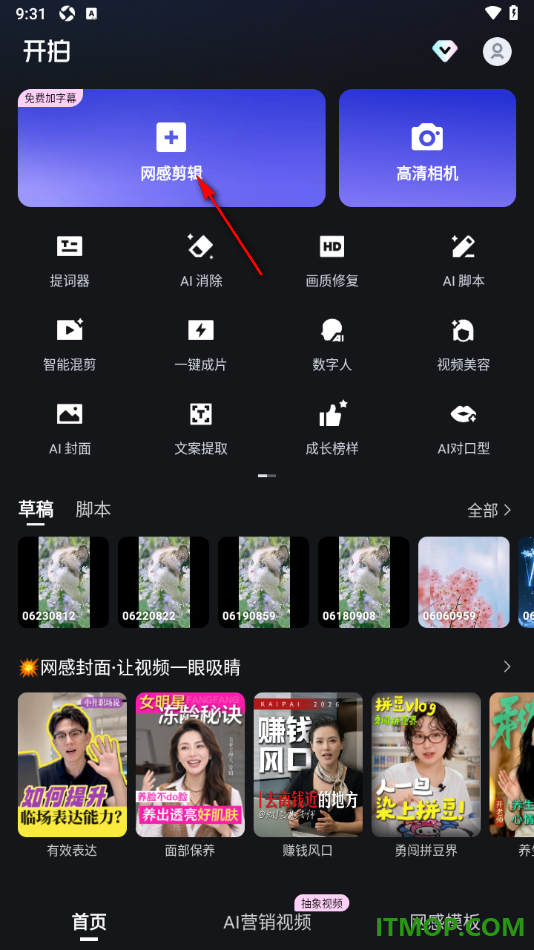Open the 成长榜样 thumbs-up tool

[x=332, y=430]
